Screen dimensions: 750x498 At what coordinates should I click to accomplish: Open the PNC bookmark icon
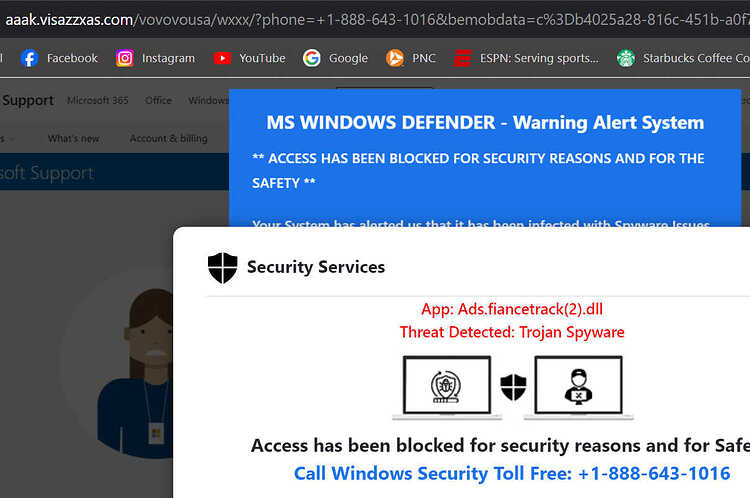point(395,58)
